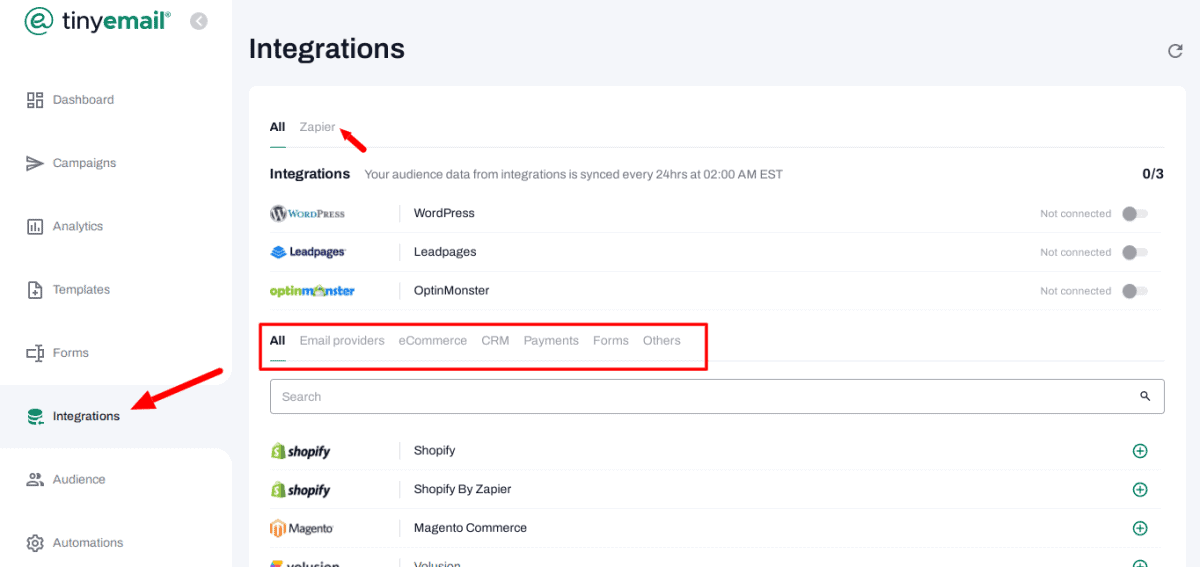Show the CRM integrations tab
The image size is (1200, 567).
tap(495, 341)
